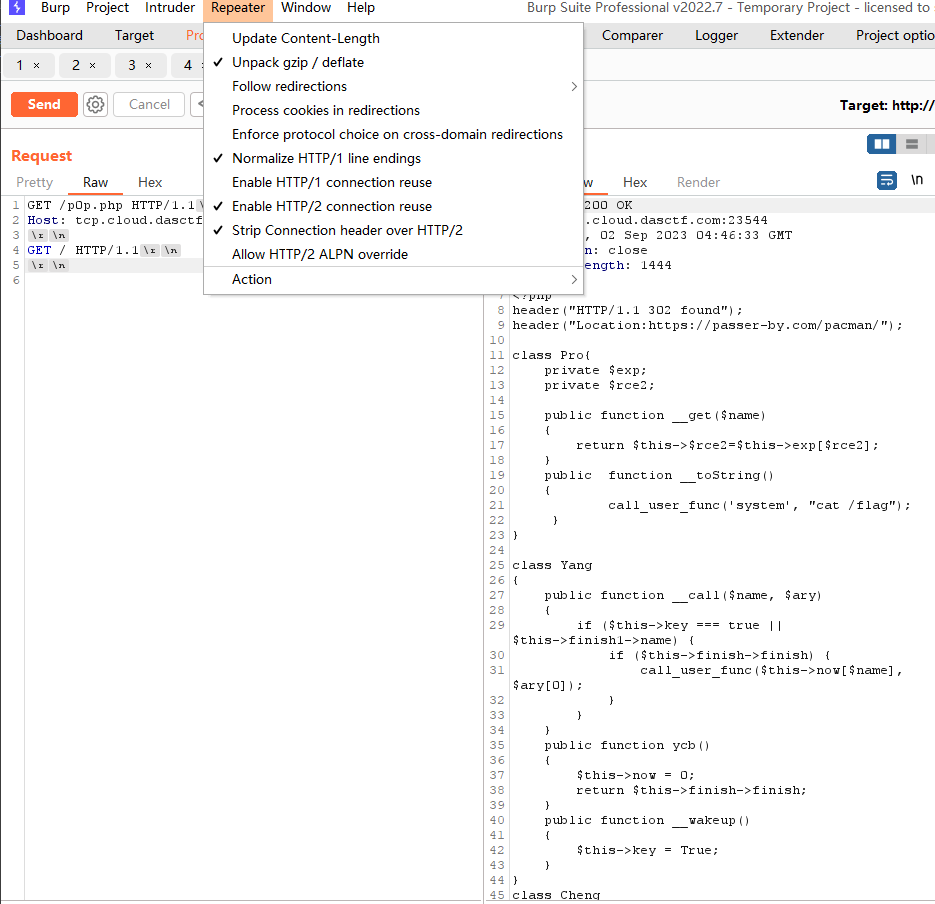Close Repeater tab 2
935x904 pixels.
pos(92,66)
